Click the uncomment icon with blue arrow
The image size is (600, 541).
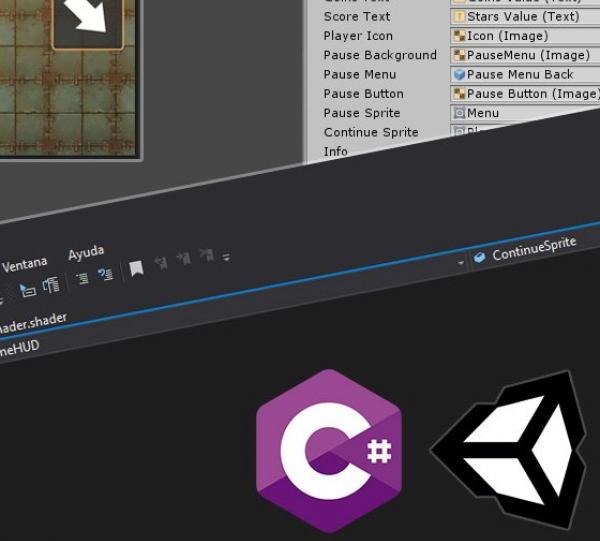click(x=105, y=274)
